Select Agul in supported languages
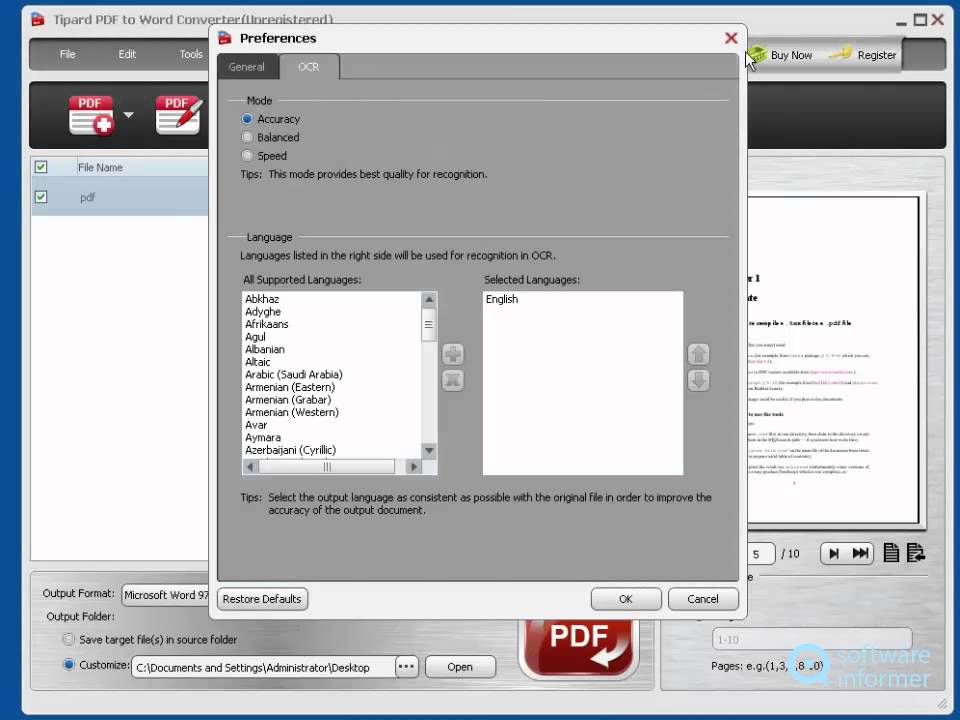The height and width of the screenshot is (720, 960). point(255,337)
